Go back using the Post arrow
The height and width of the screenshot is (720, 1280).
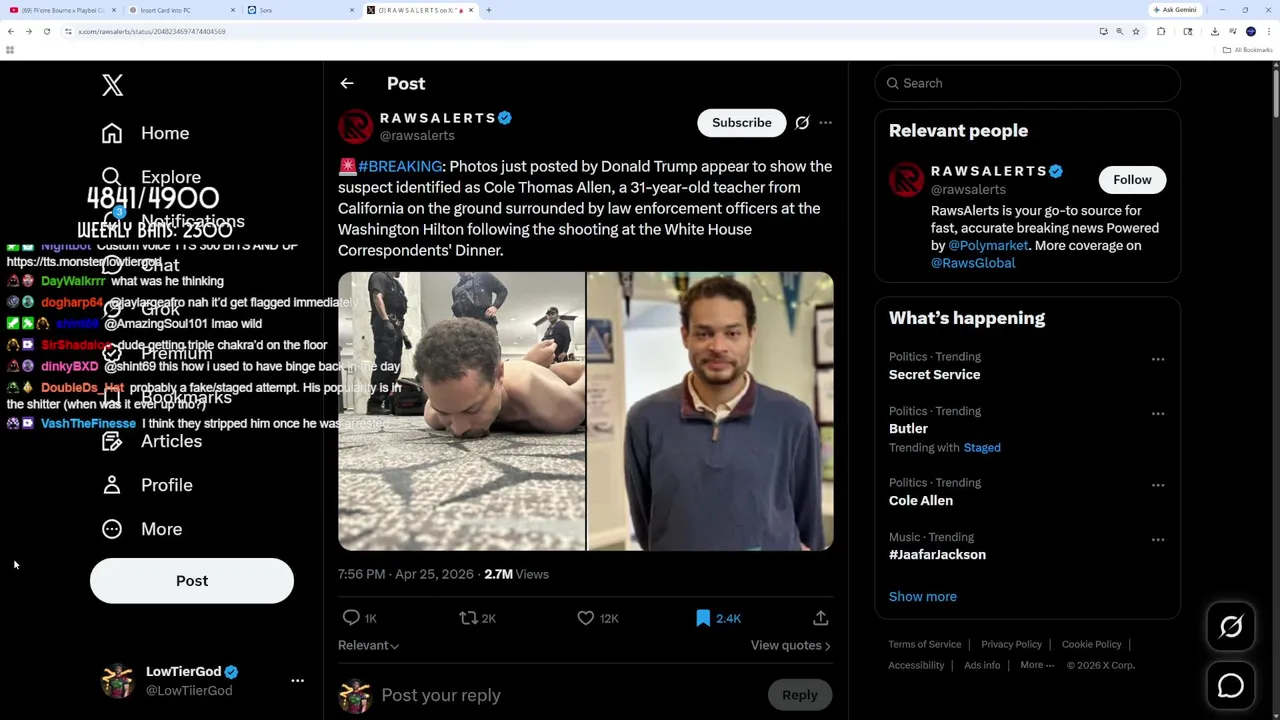click(347, 83)
